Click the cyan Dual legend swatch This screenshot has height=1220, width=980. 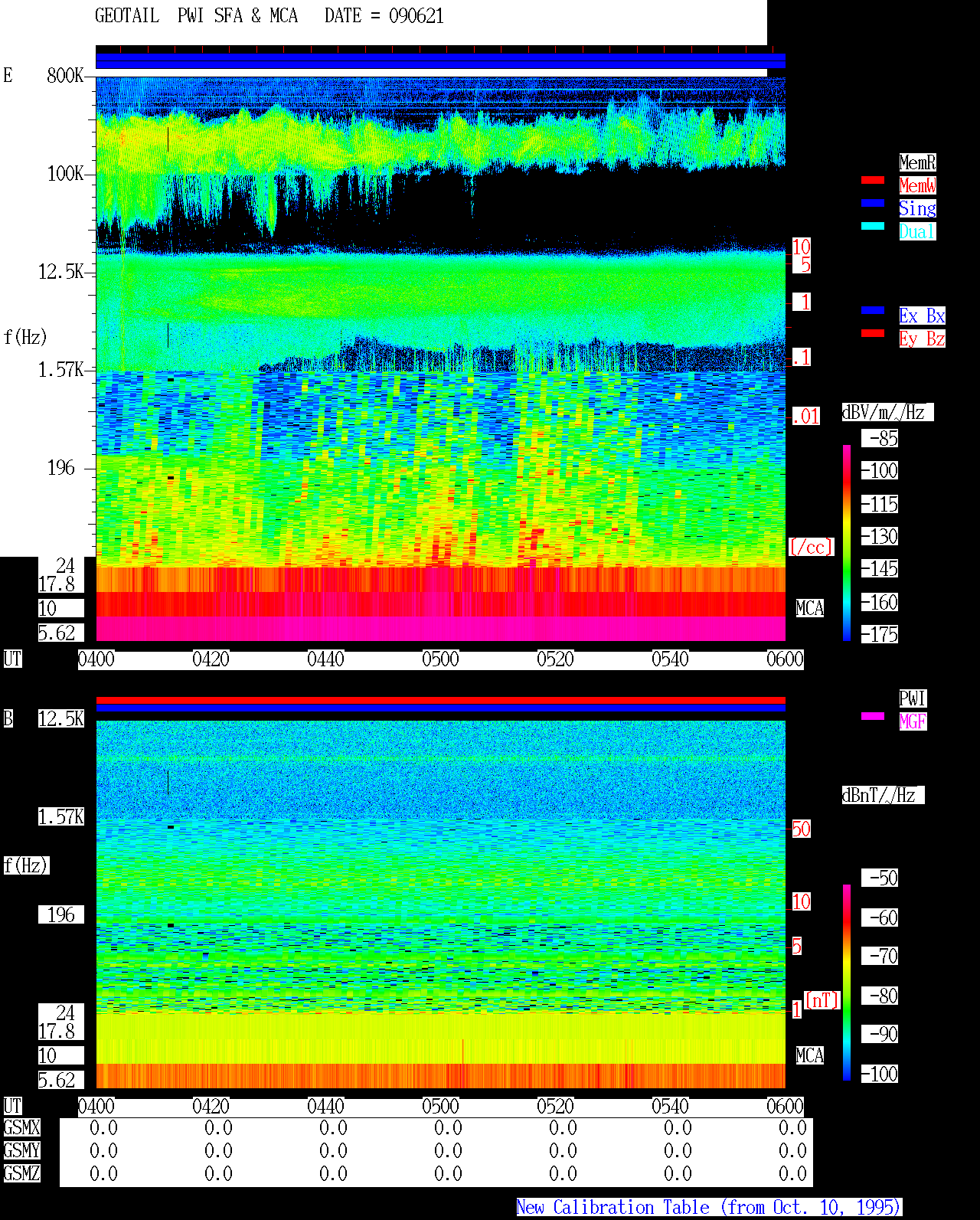[873, 226]
